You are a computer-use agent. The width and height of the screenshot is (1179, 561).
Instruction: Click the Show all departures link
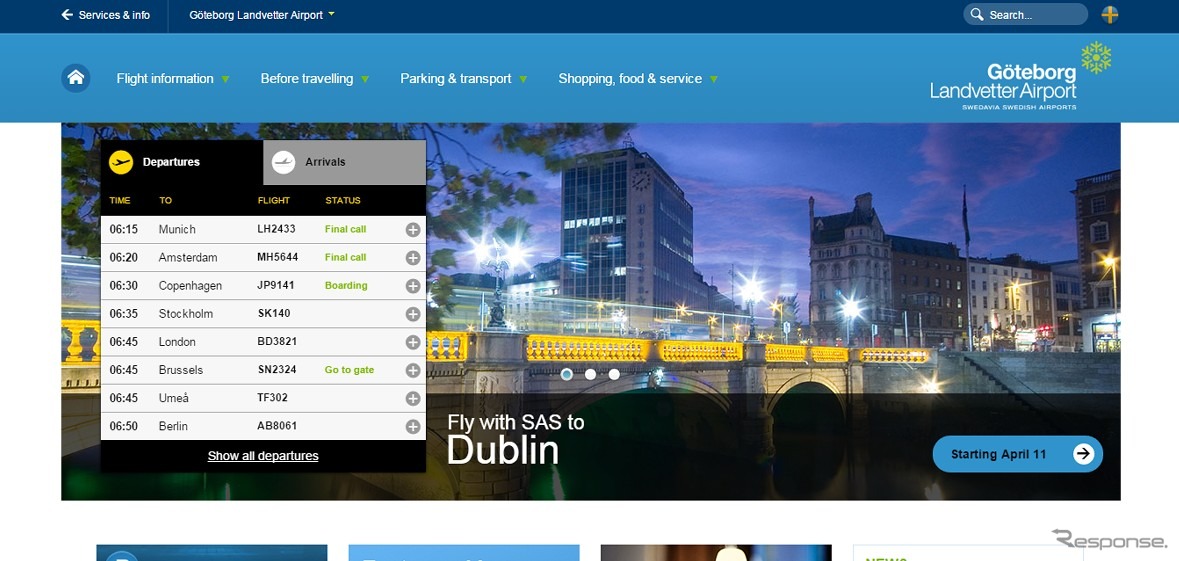tap(263, 456)
